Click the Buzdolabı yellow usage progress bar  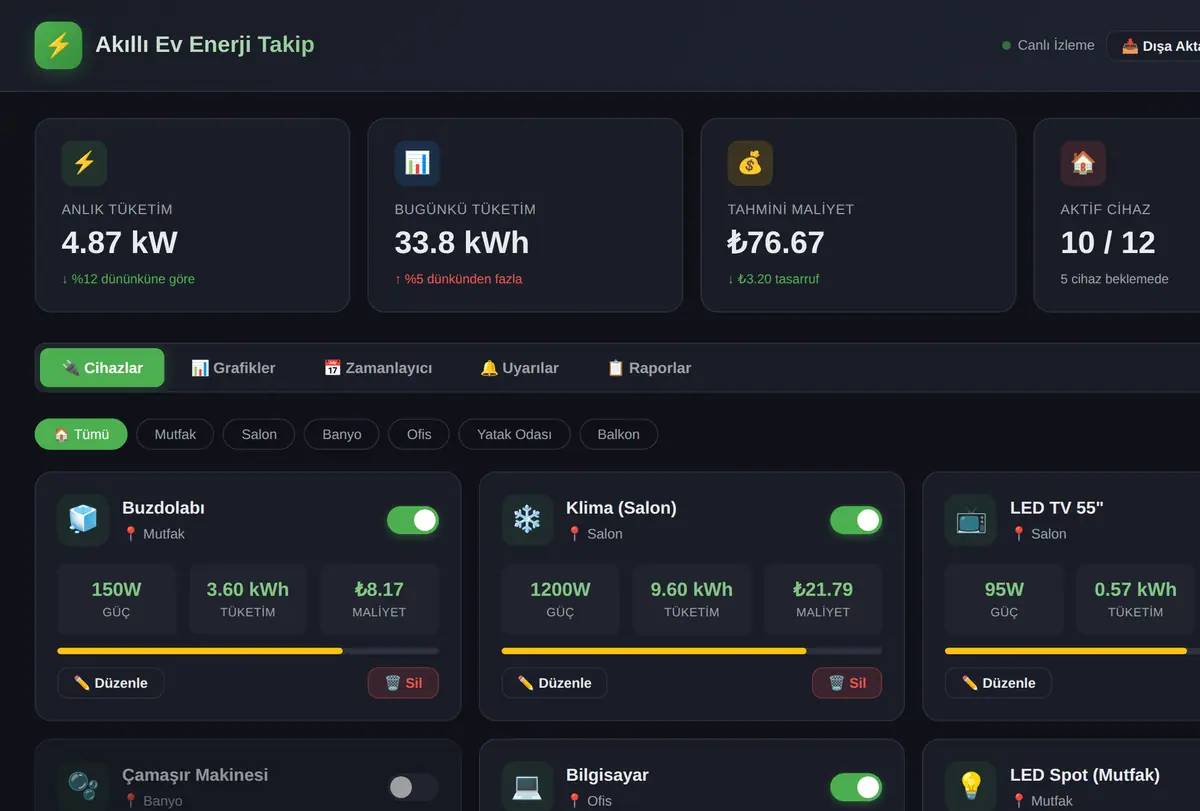pyautogui.click(x=200, y=651)
